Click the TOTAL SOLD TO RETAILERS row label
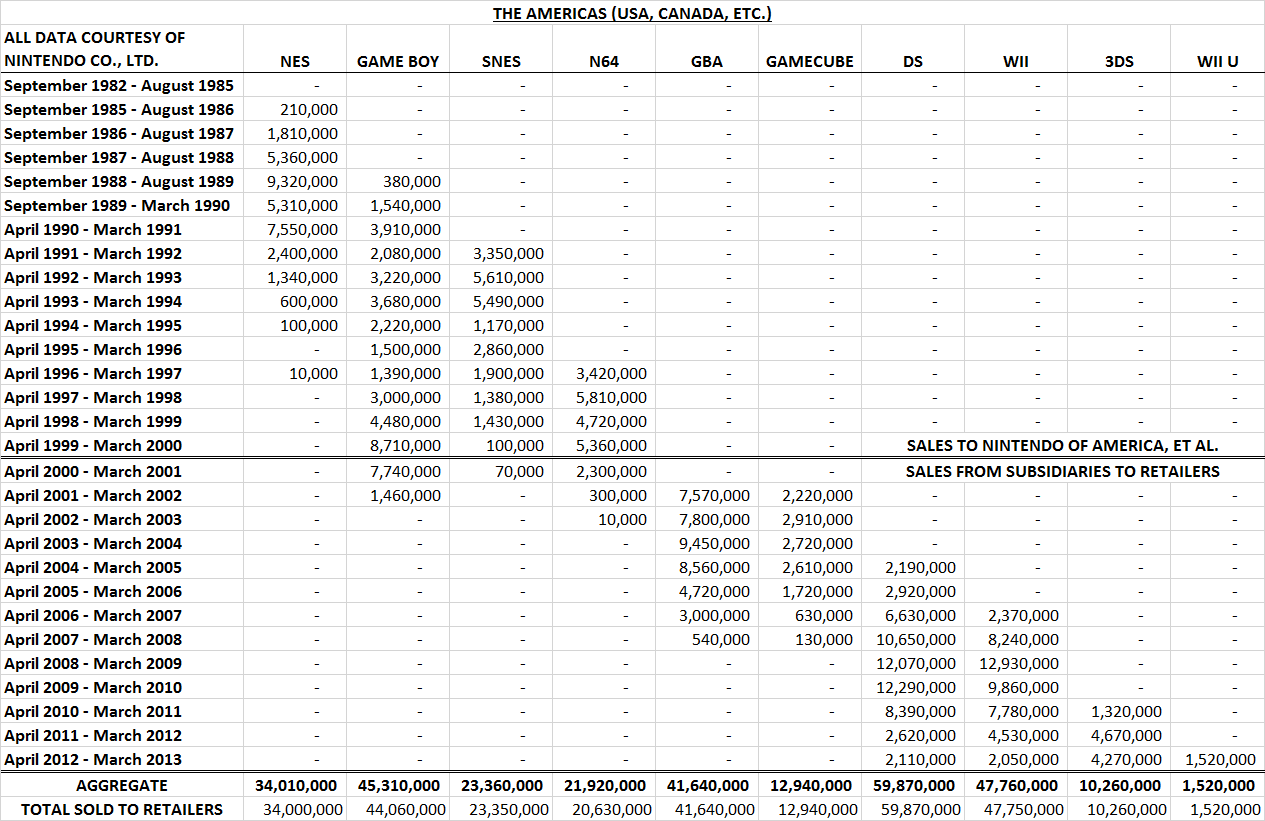Viewport: 1265px width, 821px height. [122, 809]
